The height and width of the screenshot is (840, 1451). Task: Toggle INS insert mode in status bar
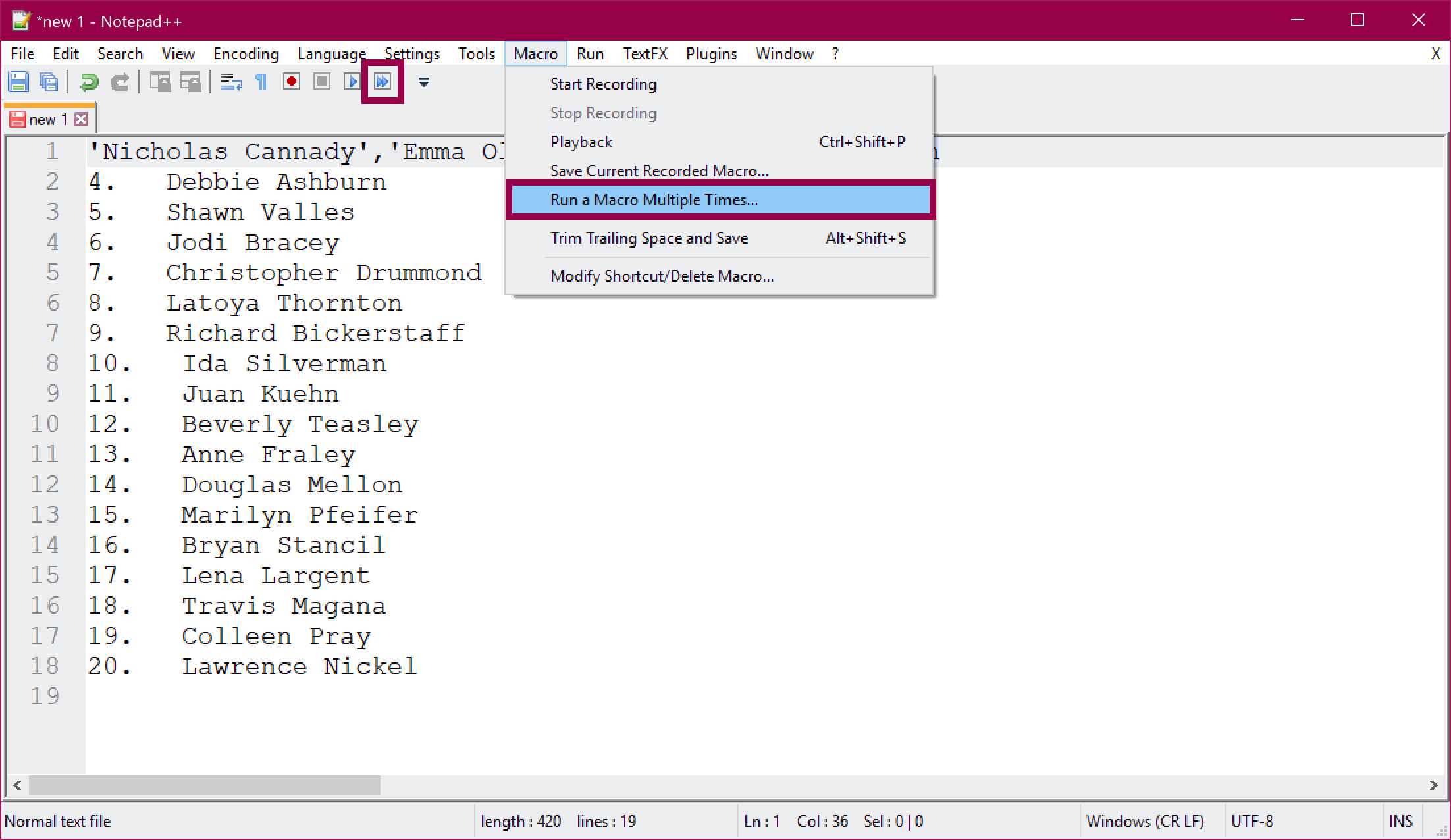[x=1400, y=821]
